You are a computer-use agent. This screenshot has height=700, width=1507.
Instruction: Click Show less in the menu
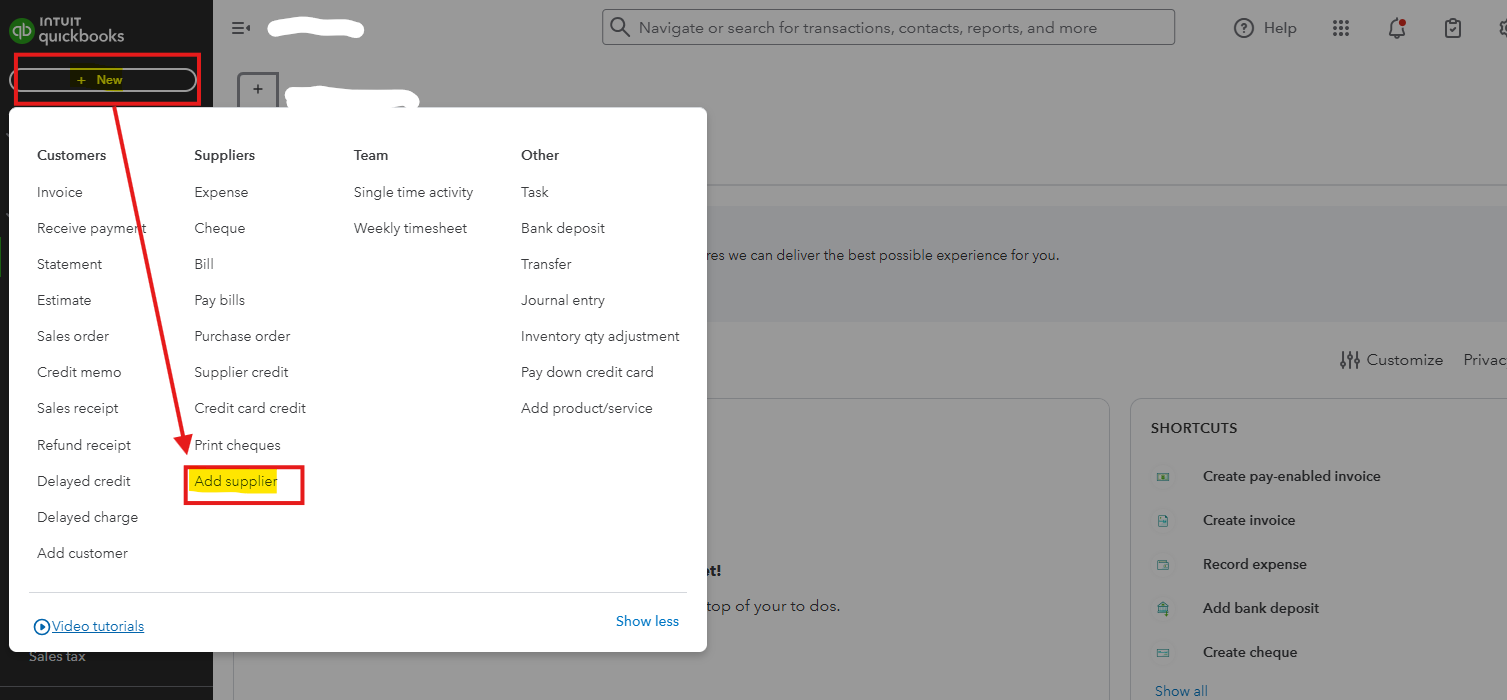pyautogui.click(x=647, y=621)
